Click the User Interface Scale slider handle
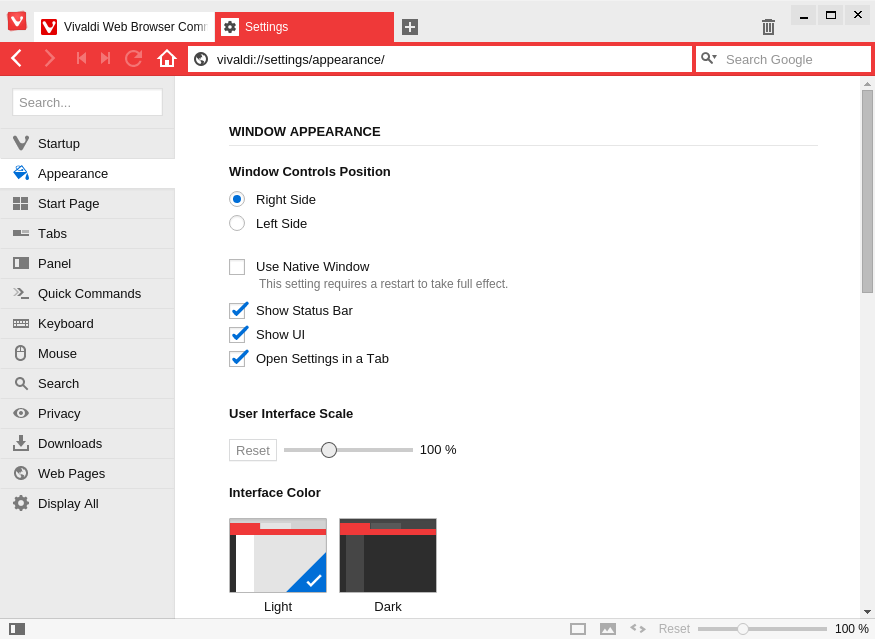 [329, 450]
